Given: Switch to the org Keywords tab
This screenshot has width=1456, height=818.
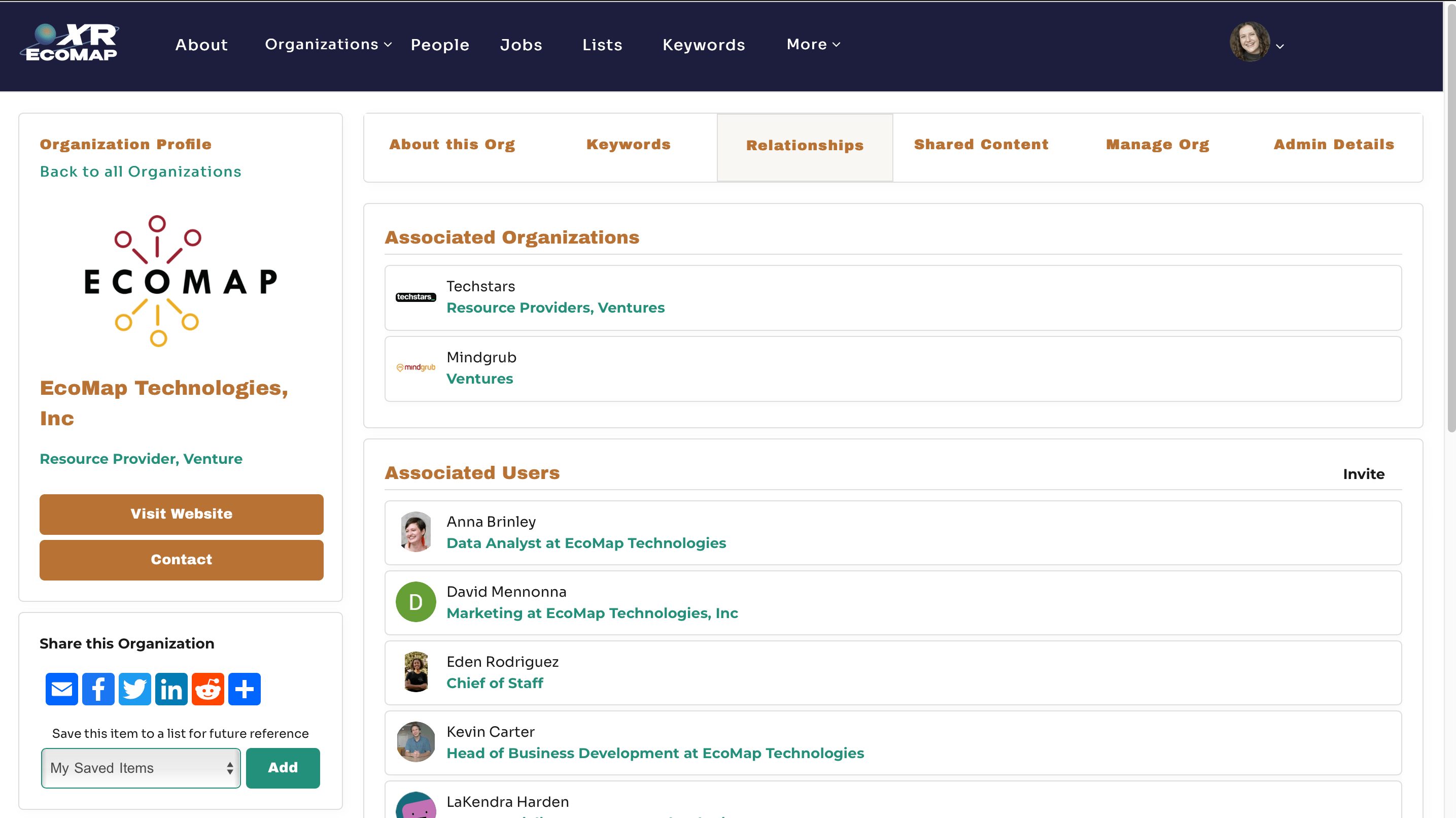Looking at the screenshot, I should click(x=629, y=145).
